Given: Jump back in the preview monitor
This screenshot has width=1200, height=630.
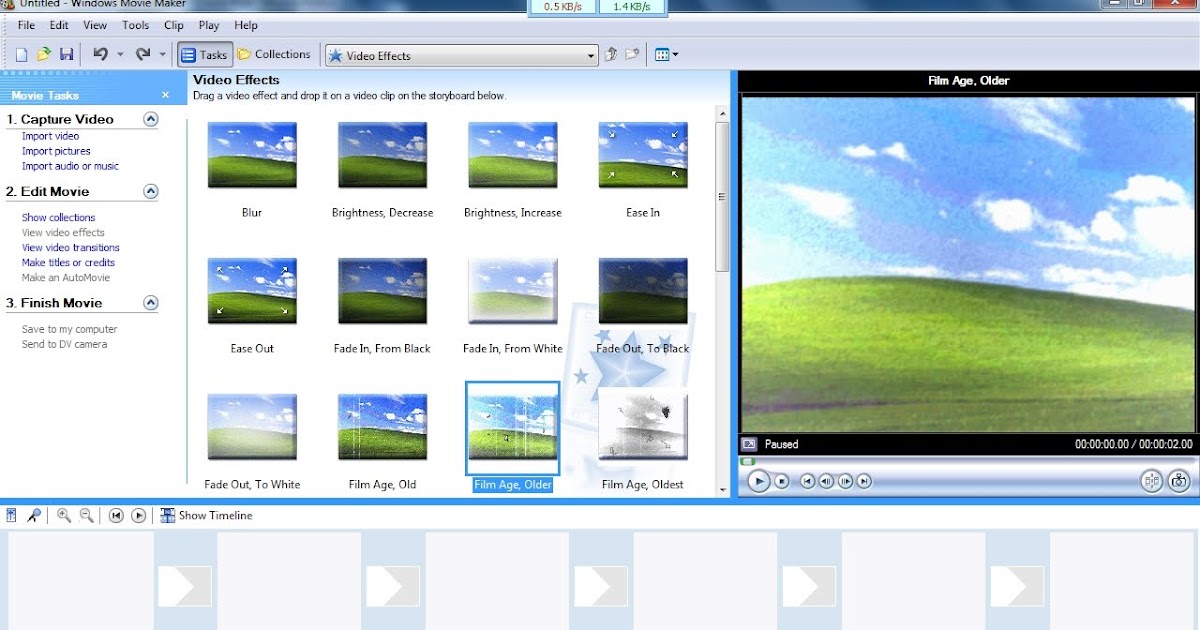Looking at the screenshot, I should coord(807,481).
